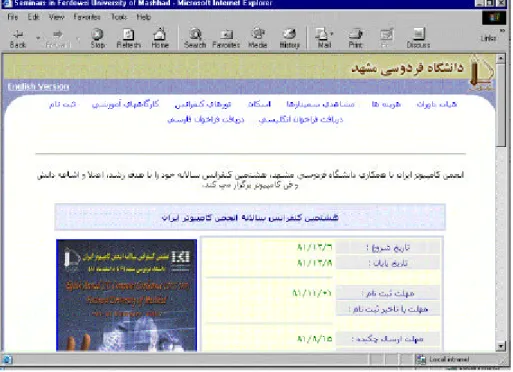The image size is (513, 372).
Task: Click the تاریخ شروع start date label
Action: click(388, 248)
